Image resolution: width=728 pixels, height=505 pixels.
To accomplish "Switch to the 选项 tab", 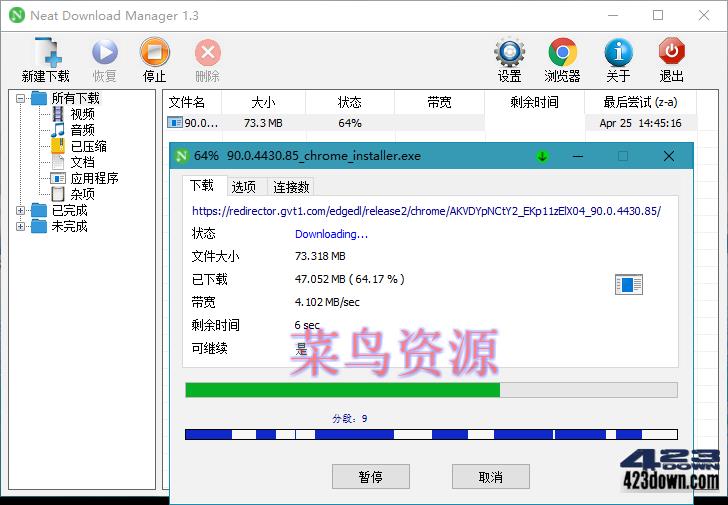I will (x=244, y=187).
